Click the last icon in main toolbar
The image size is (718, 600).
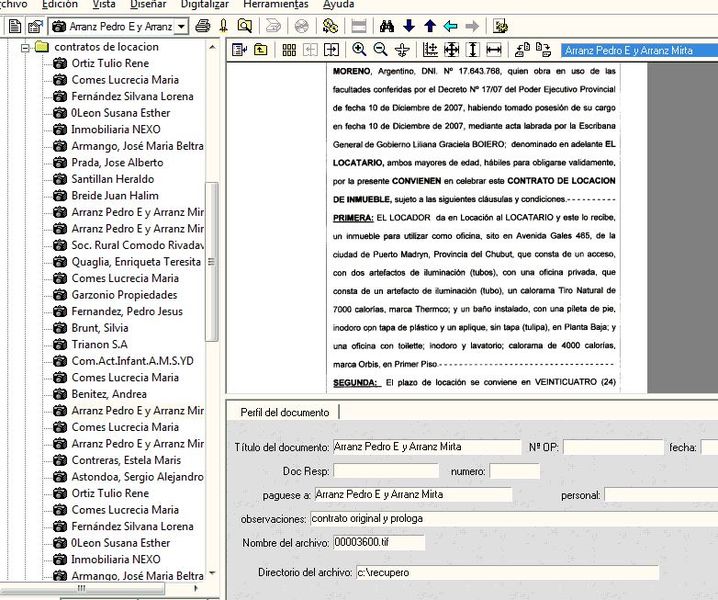(x=500, y=26)
